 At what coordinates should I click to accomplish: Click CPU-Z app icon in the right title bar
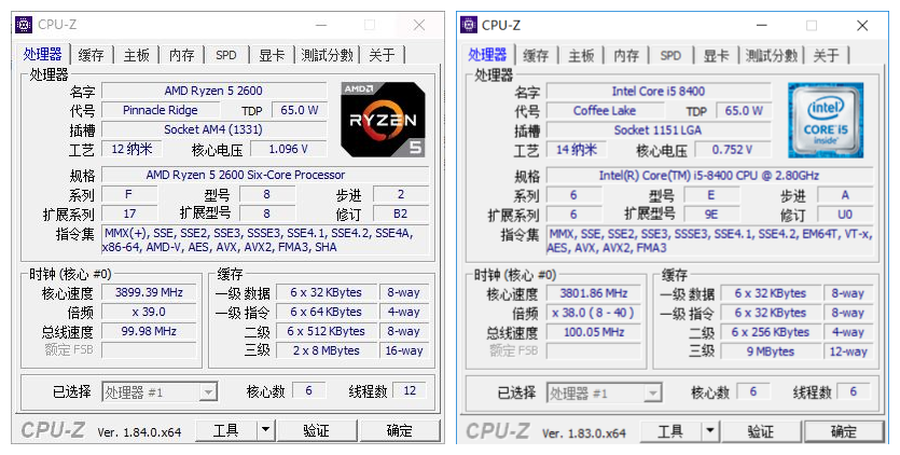468,25
